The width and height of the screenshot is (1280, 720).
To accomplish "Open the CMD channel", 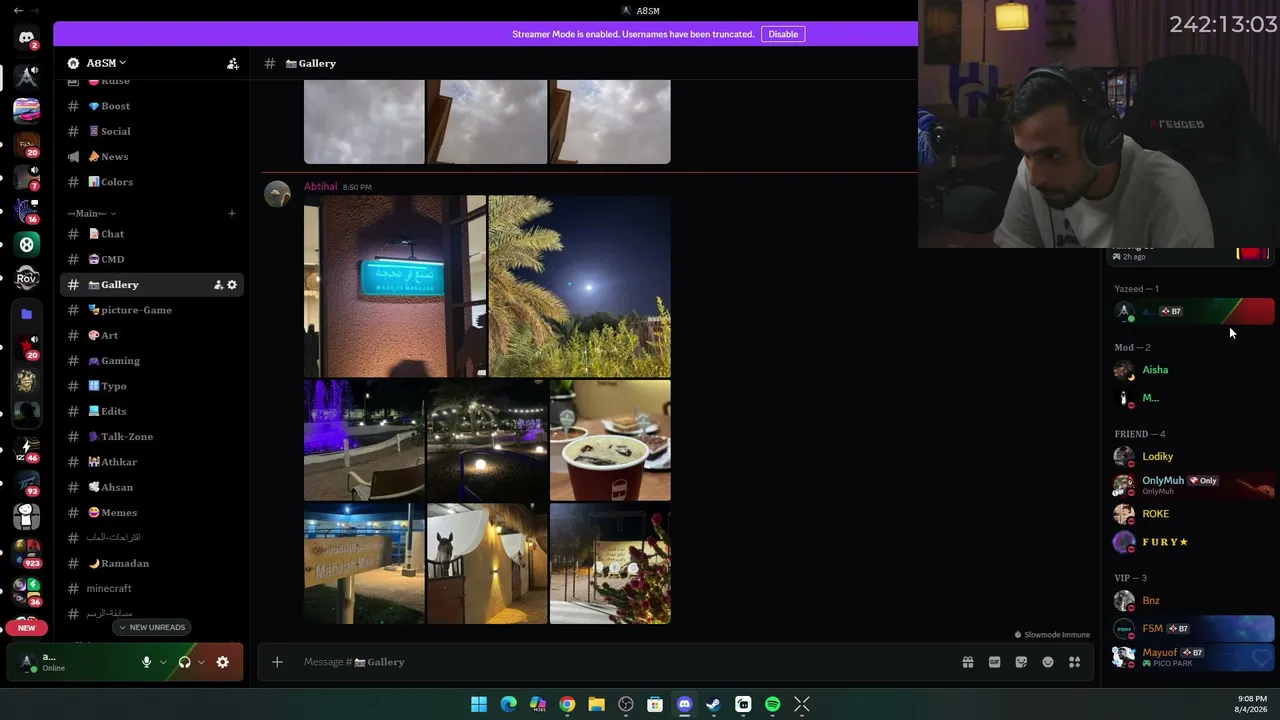I will tap(152, 259).
